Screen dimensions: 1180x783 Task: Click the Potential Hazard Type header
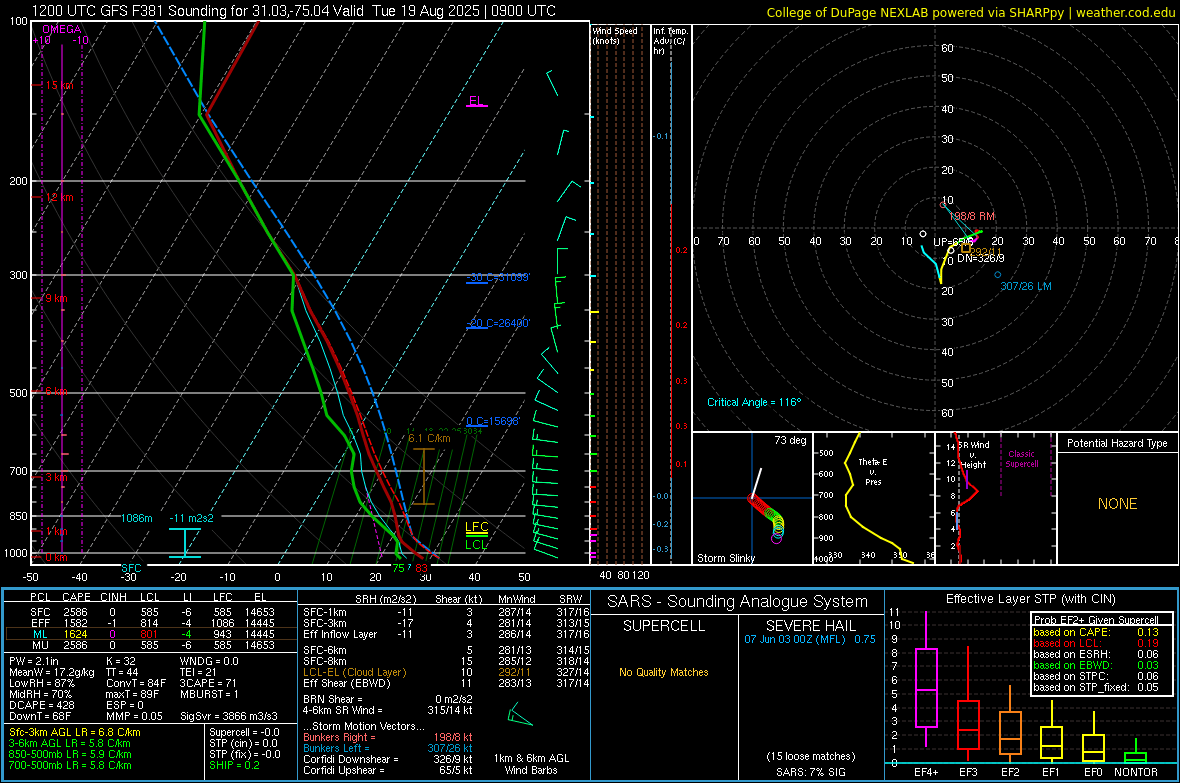point(1117,443)
